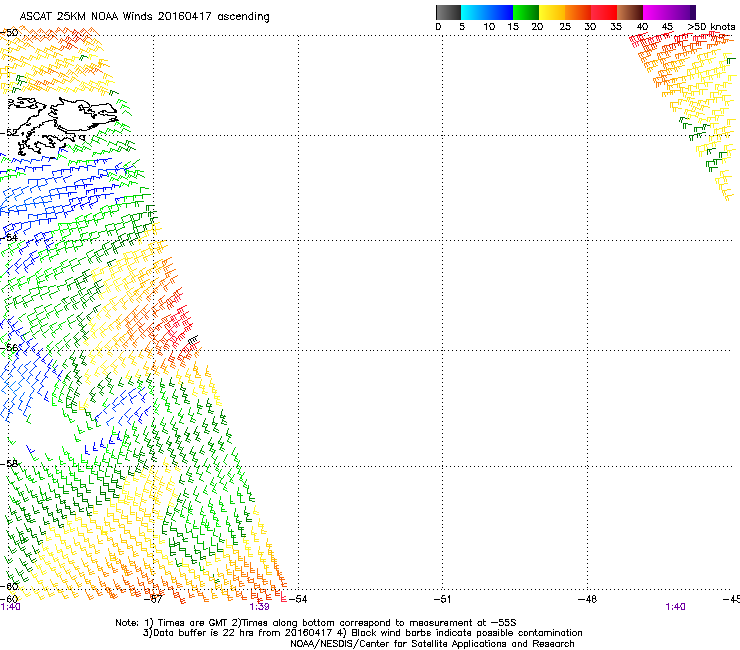The width and height of the screenshot is (740, 650).
Task: Click the legend tick label '25'
Action: (565, 27)
